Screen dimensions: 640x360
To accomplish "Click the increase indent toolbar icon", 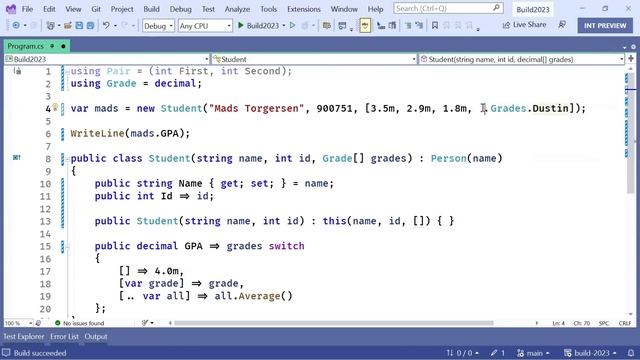I will (419, 25).
